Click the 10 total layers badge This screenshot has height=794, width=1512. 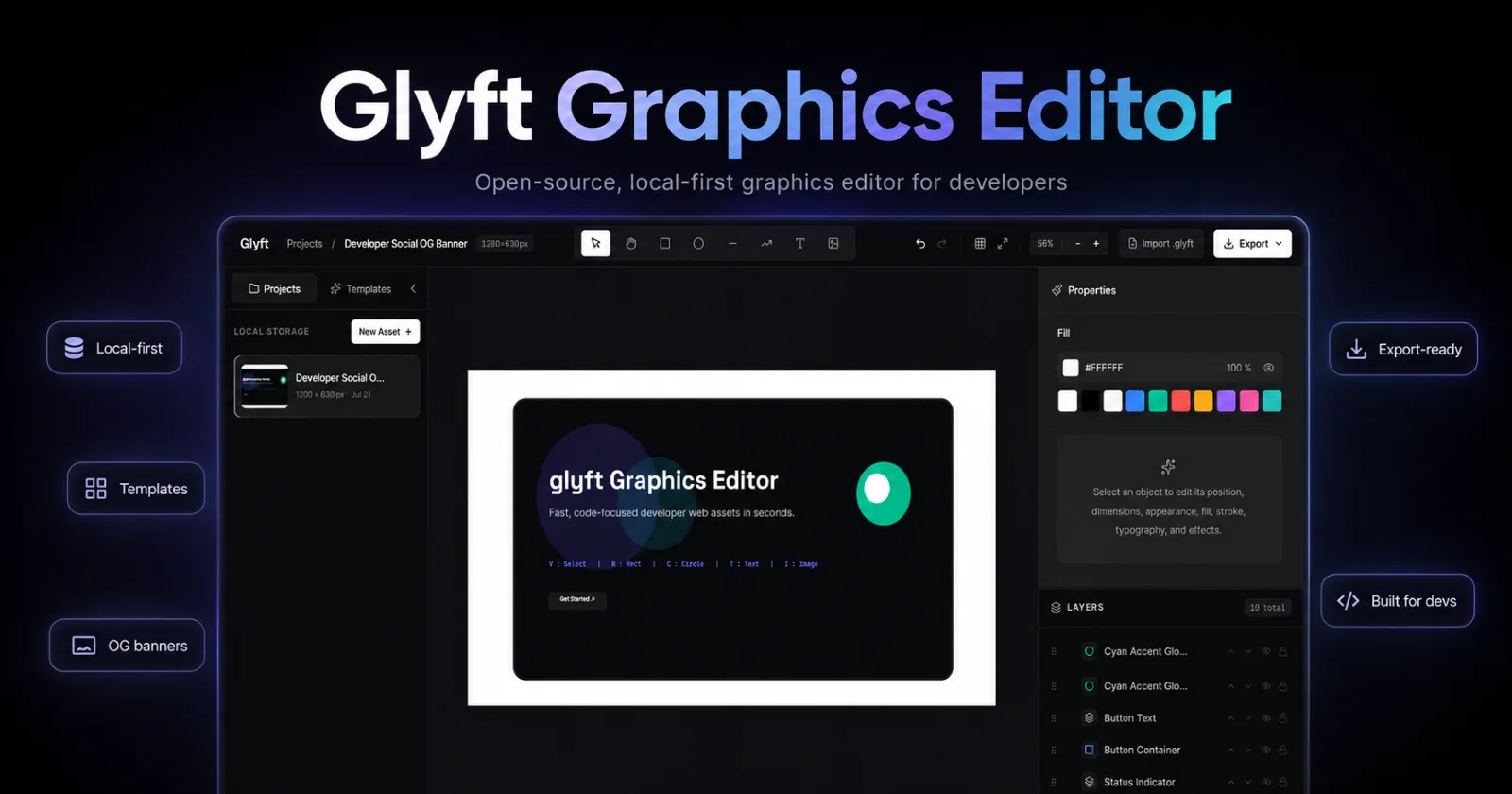coord(1267,608)
